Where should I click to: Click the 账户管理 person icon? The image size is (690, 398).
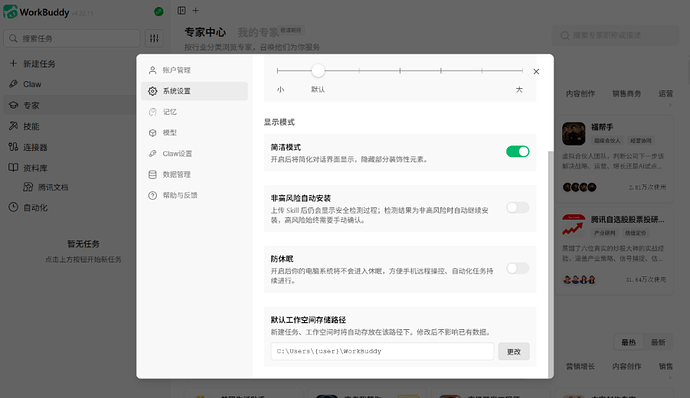click(x=152, y=70)
